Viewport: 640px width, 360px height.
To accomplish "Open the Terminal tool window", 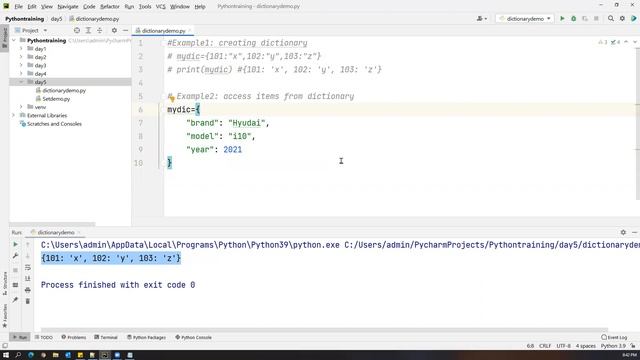I will coord(106,338).
